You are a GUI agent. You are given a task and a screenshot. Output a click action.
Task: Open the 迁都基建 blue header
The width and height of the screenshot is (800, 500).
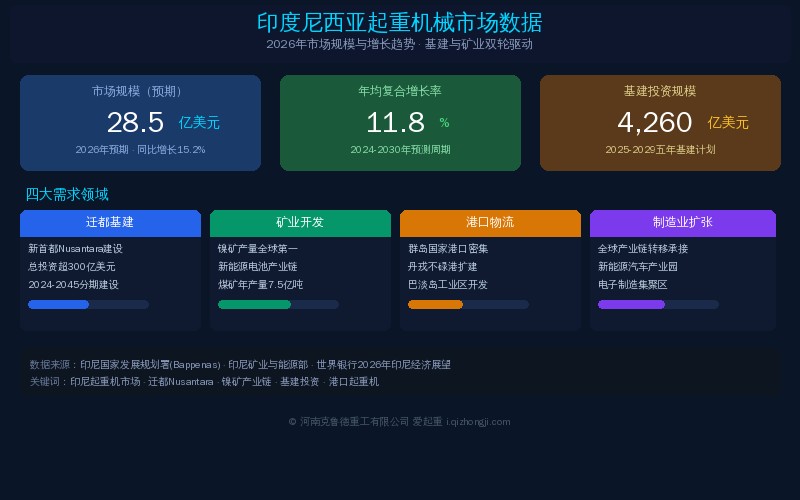pyautogui.click(x=110, y=223)
